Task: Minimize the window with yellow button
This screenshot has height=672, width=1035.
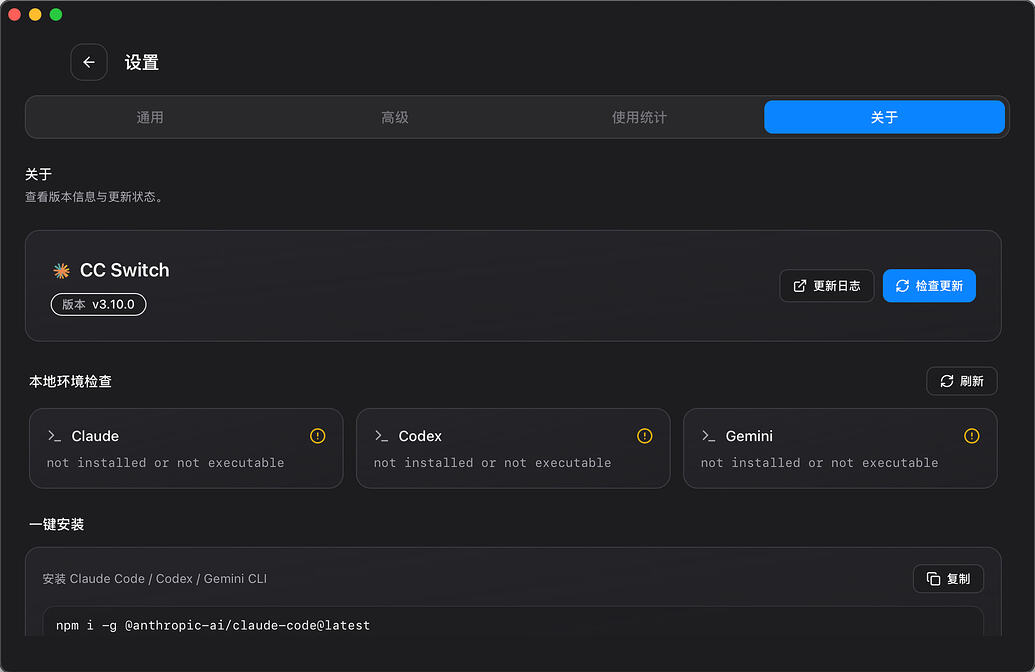Action: click(35, 15)
